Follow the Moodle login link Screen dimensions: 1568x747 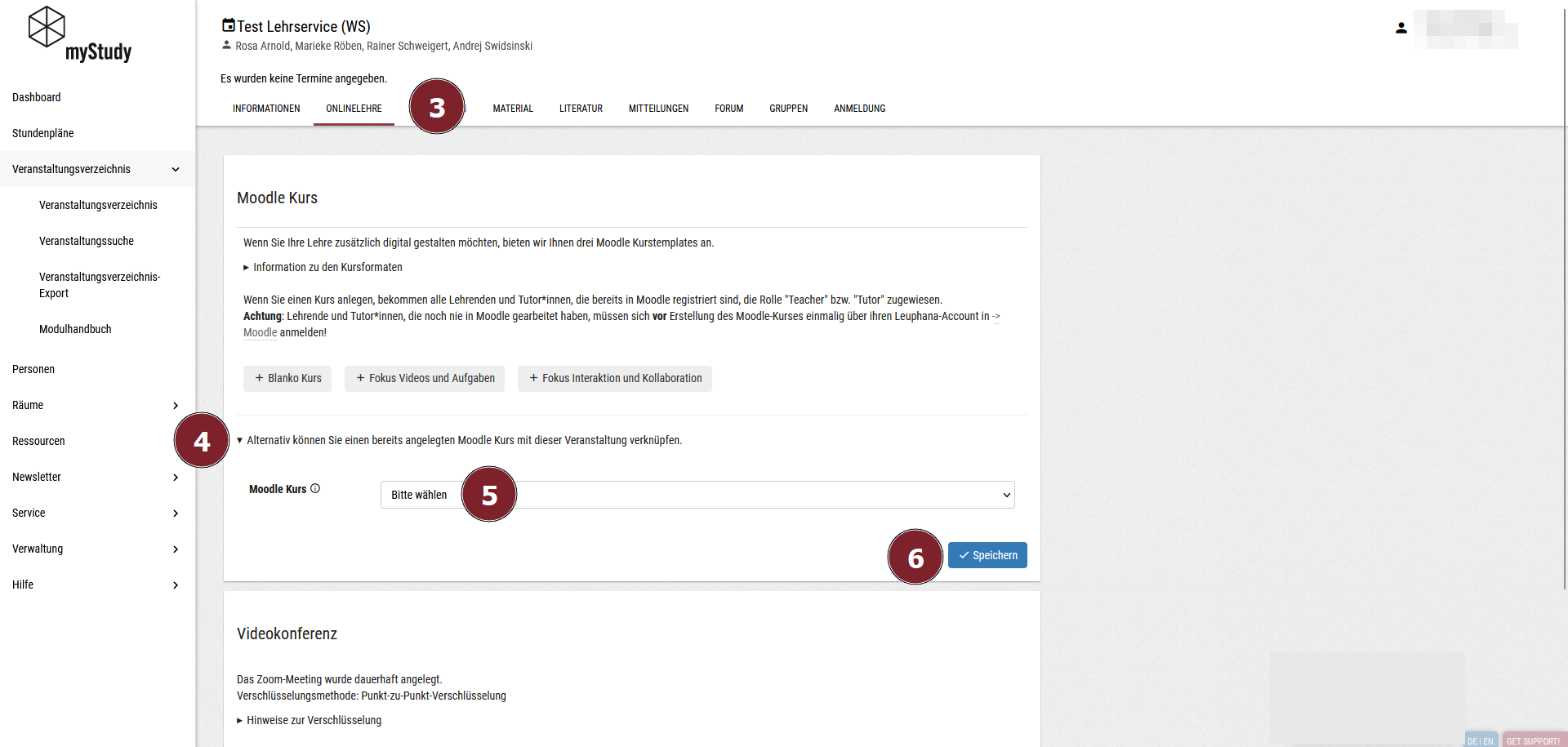(x=260, y=333)
